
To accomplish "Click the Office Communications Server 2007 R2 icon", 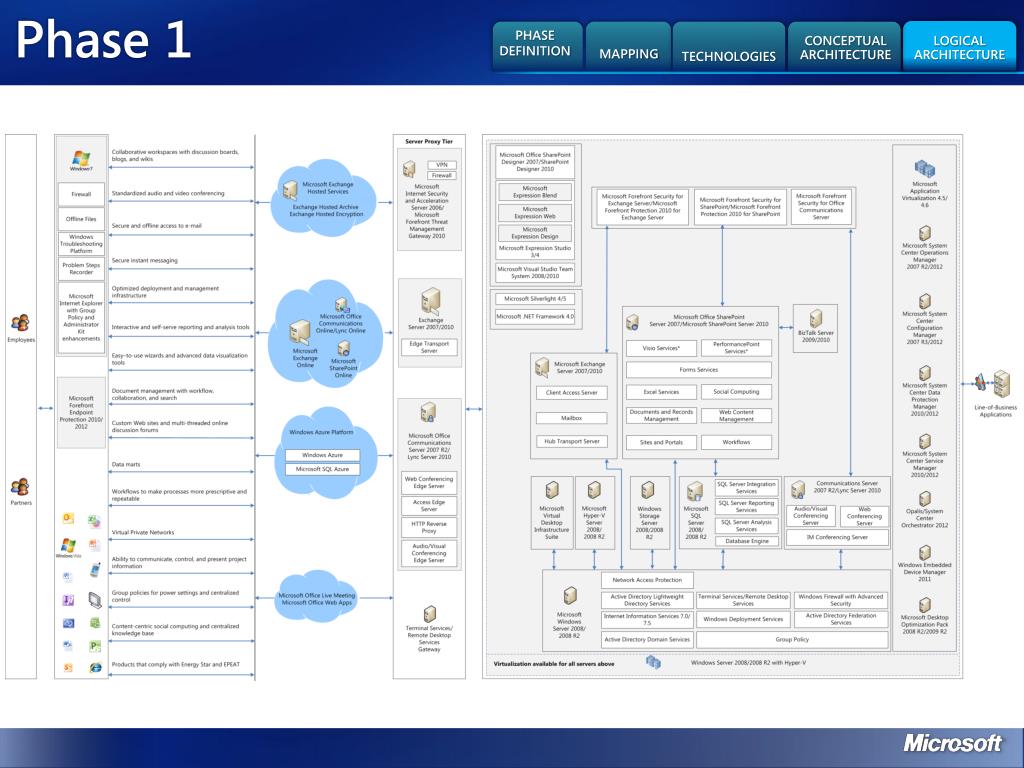I will 428,413.
